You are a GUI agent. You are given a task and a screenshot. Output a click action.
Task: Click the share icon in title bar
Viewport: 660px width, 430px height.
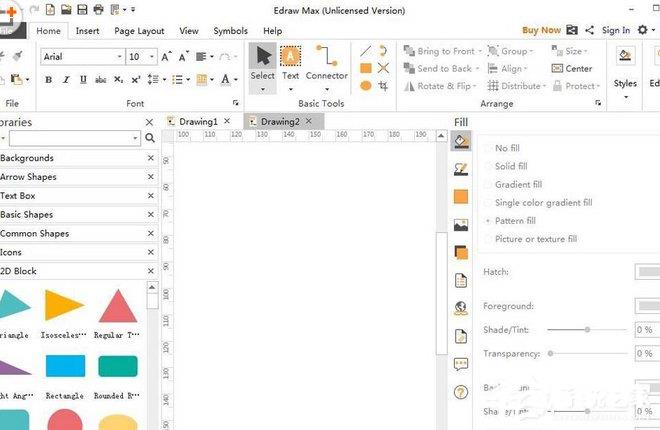click(x=590, y=30)
